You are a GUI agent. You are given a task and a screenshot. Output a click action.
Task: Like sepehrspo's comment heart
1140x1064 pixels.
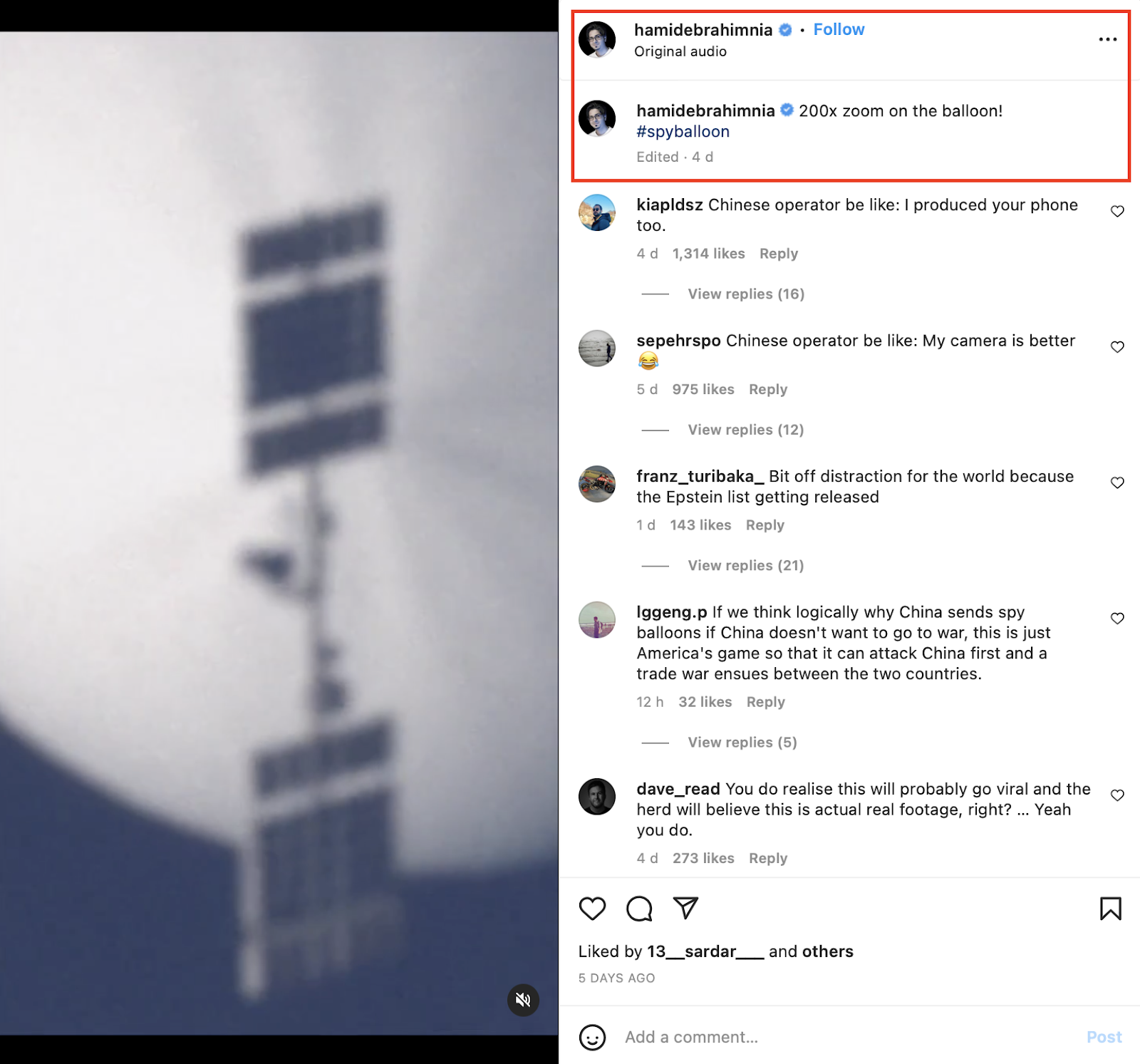[x=1117, y=347]
